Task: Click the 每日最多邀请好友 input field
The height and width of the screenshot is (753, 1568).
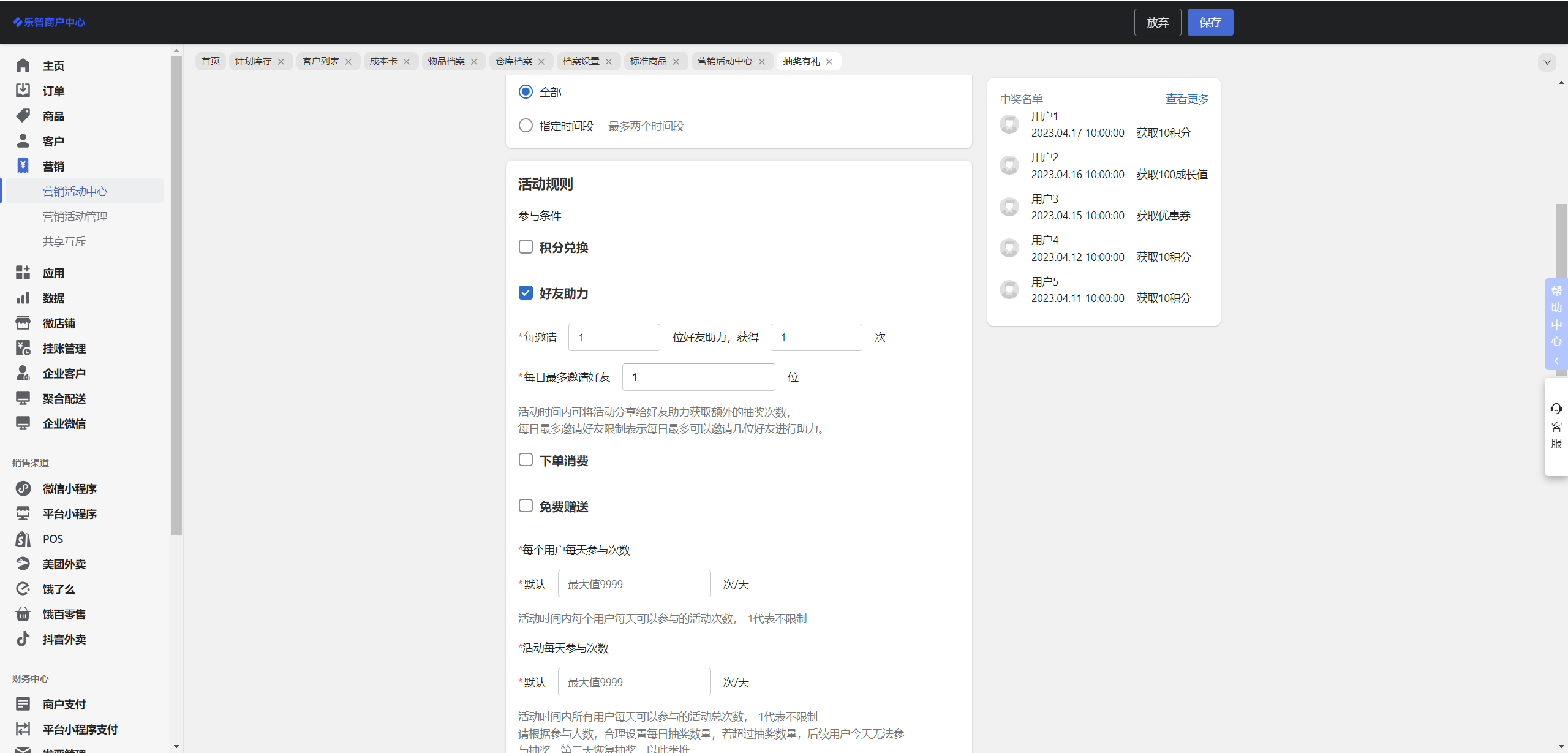Action: tap(698, 377)
